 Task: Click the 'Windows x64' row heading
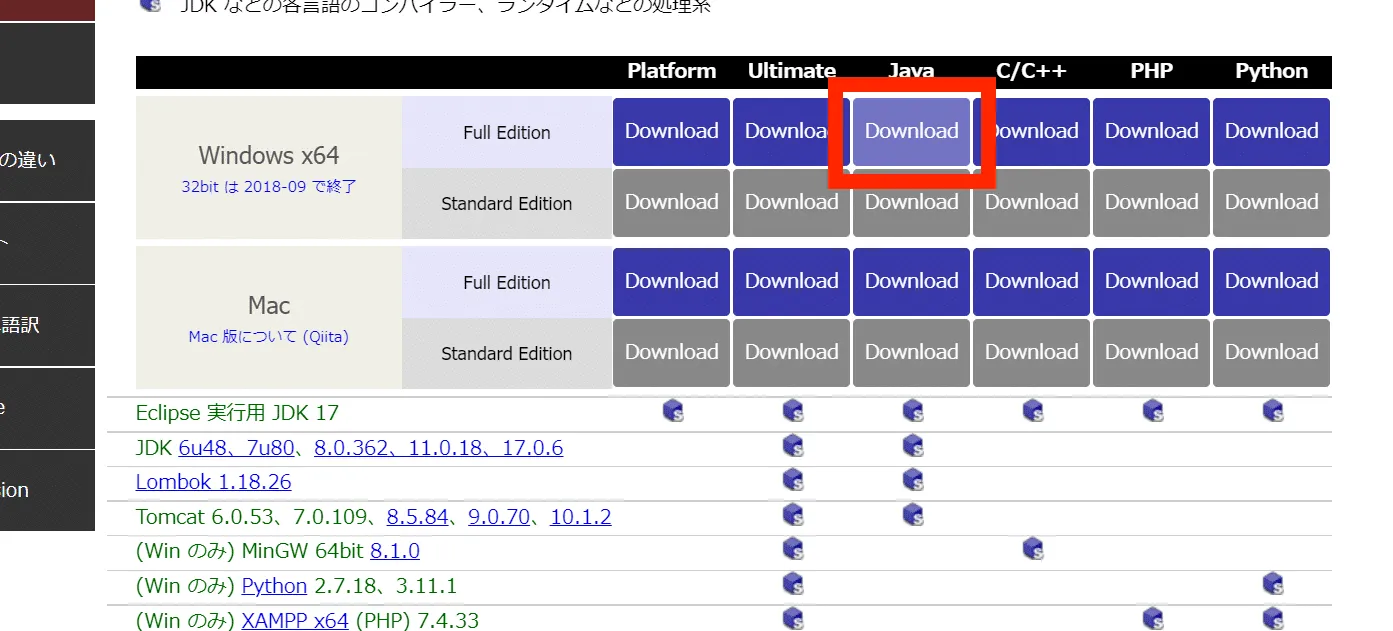[269, 155]
